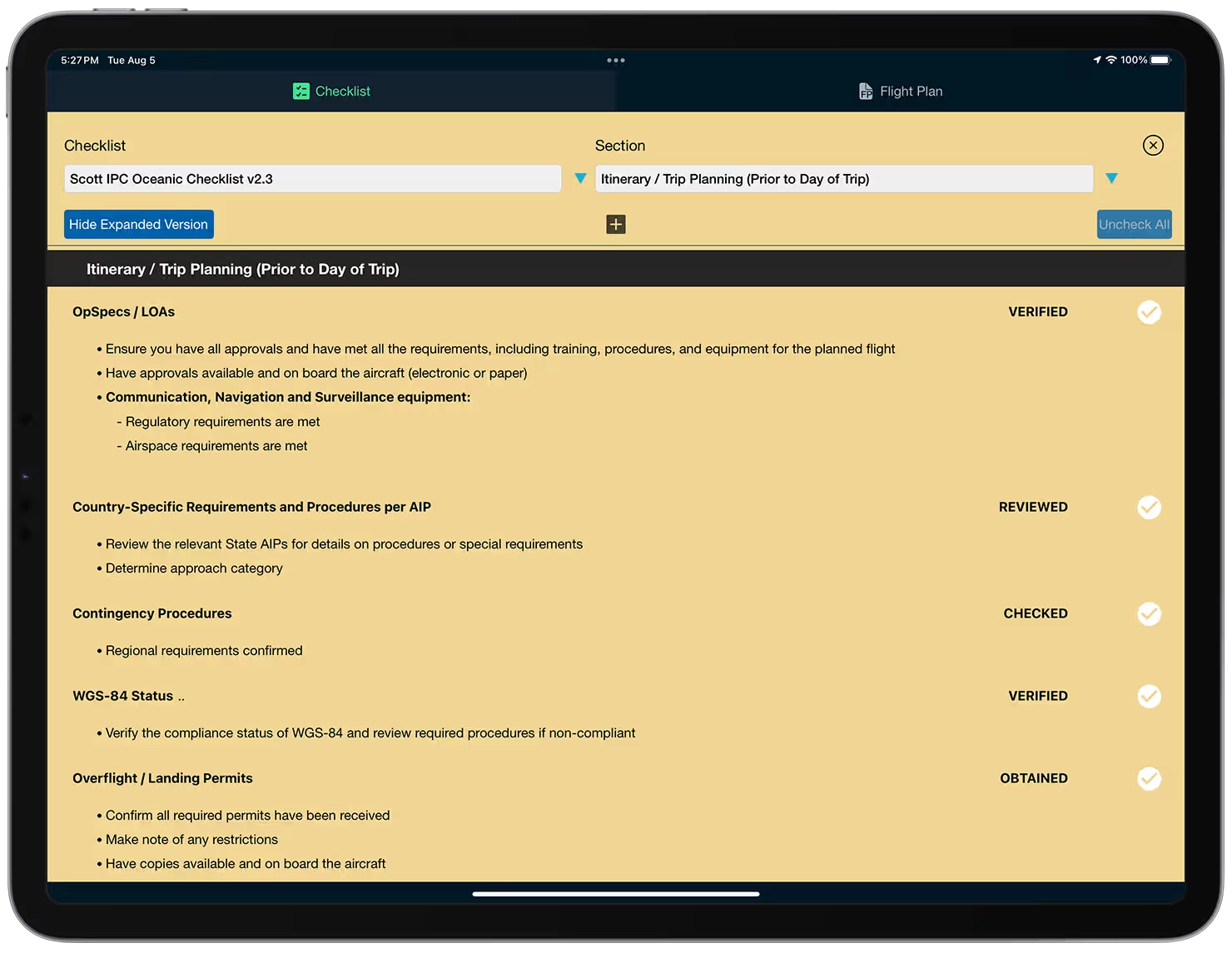Switch to the Flight Plan tab
Image resolution: width=1232 pixels, height=953 pixels.
(901, 92)
